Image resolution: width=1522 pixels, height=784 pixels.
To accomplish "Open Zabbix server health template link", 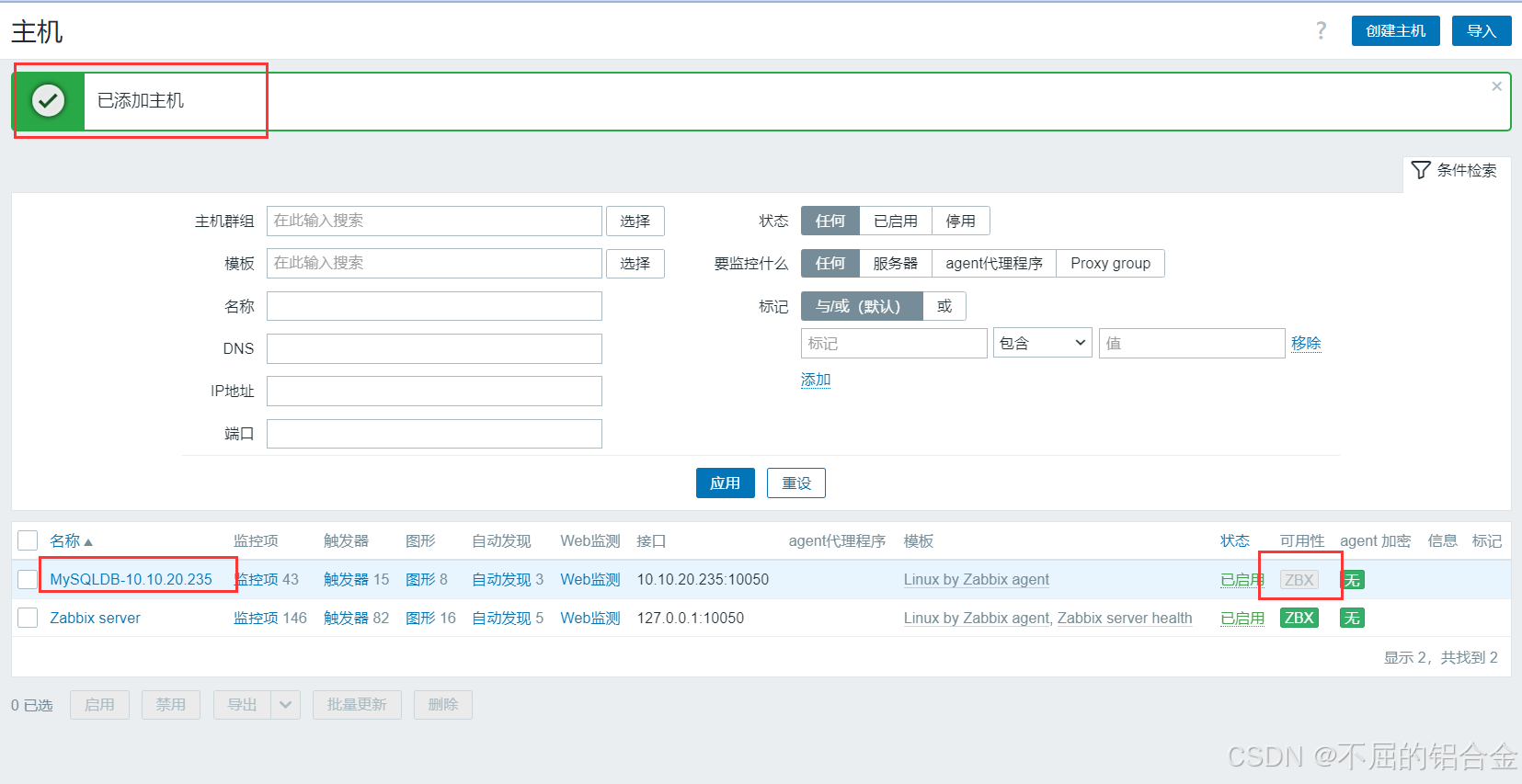I will [1125, 618].
